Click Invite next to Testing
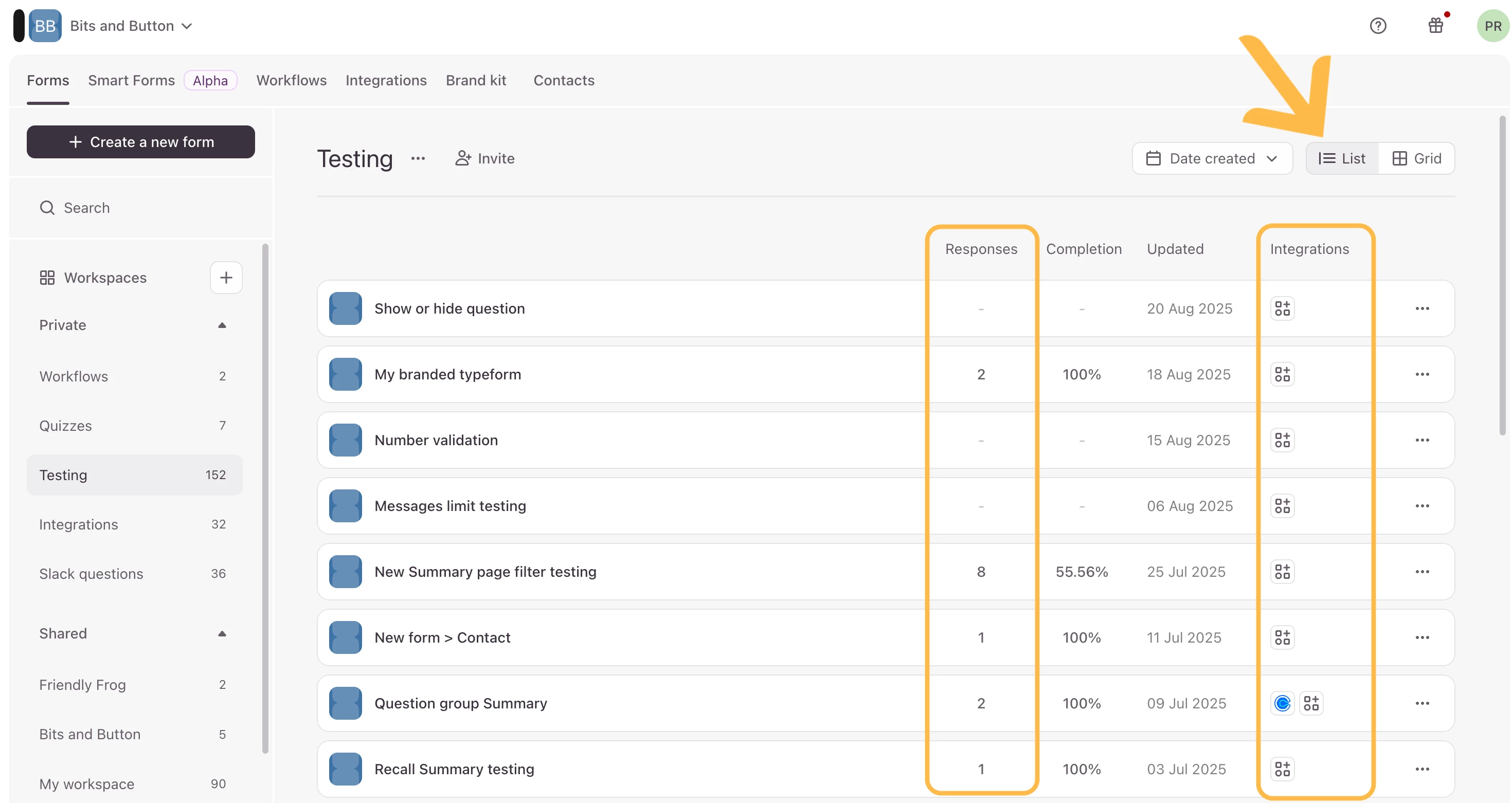The image size is (1512, 803). [x=485, y=158]
